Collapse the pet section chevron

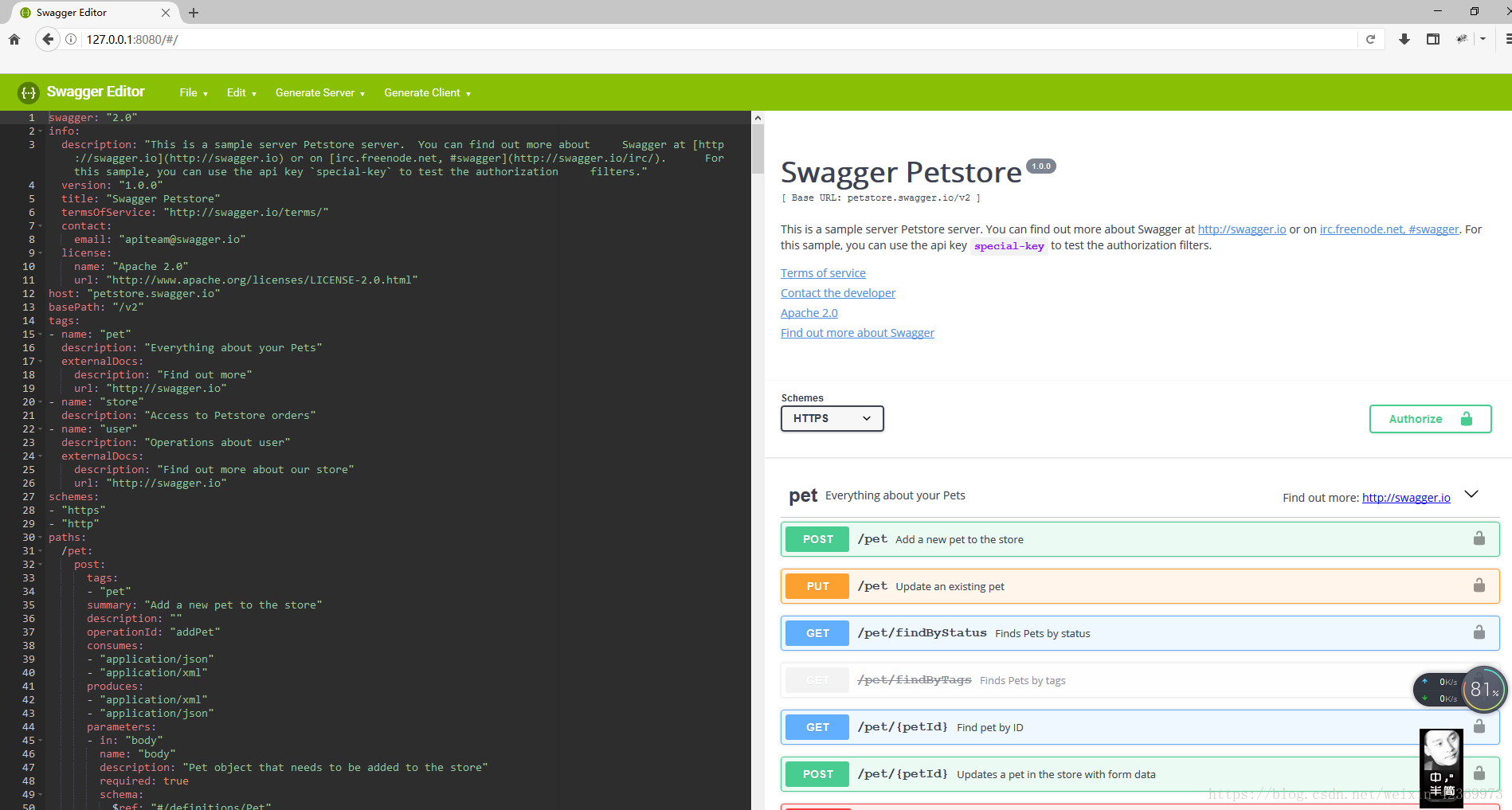[1471, 495]
